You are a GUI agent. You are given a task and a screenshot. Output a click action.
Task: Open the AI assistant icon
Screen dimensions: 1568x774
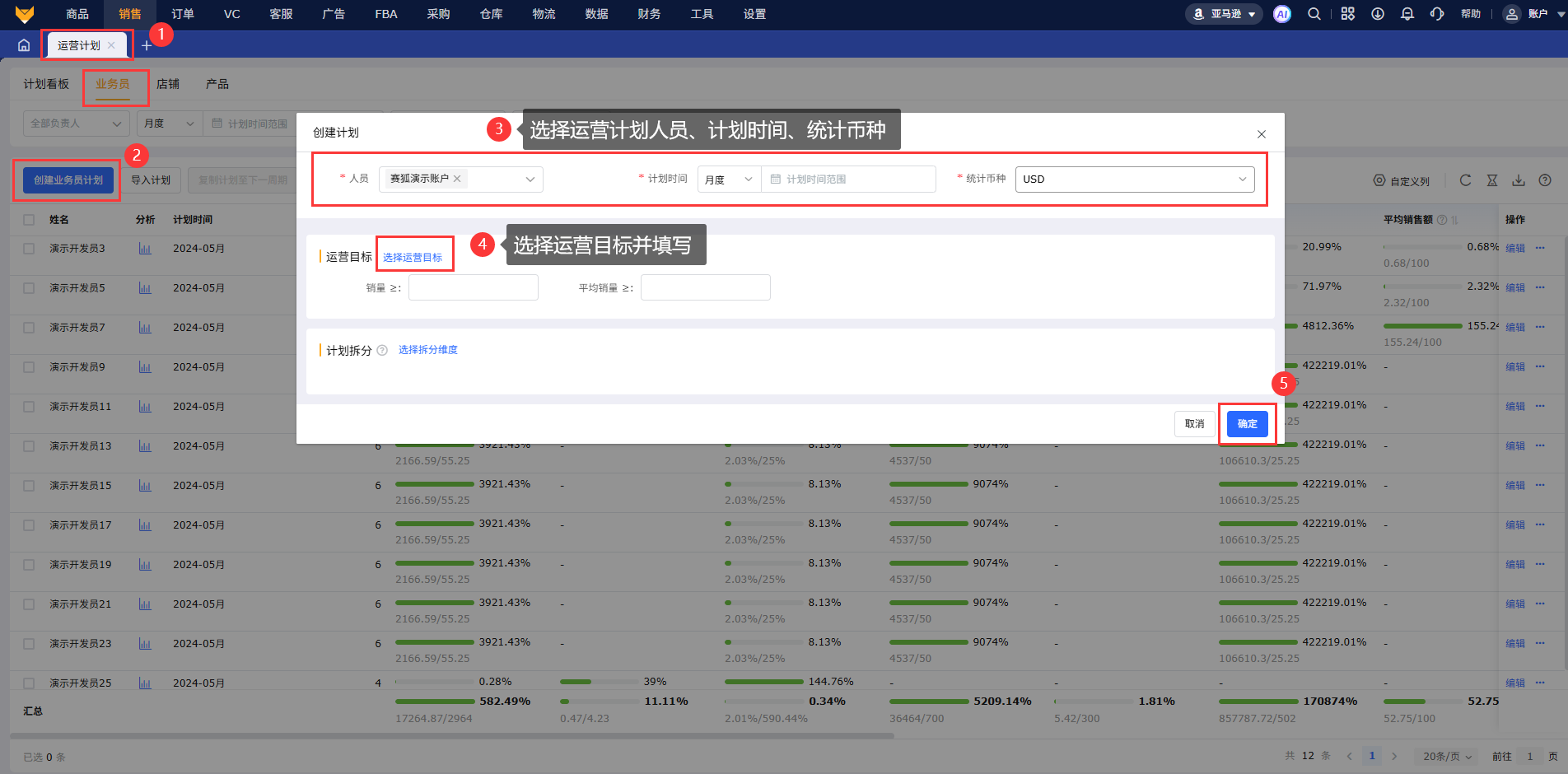[x=1281, y=14]
